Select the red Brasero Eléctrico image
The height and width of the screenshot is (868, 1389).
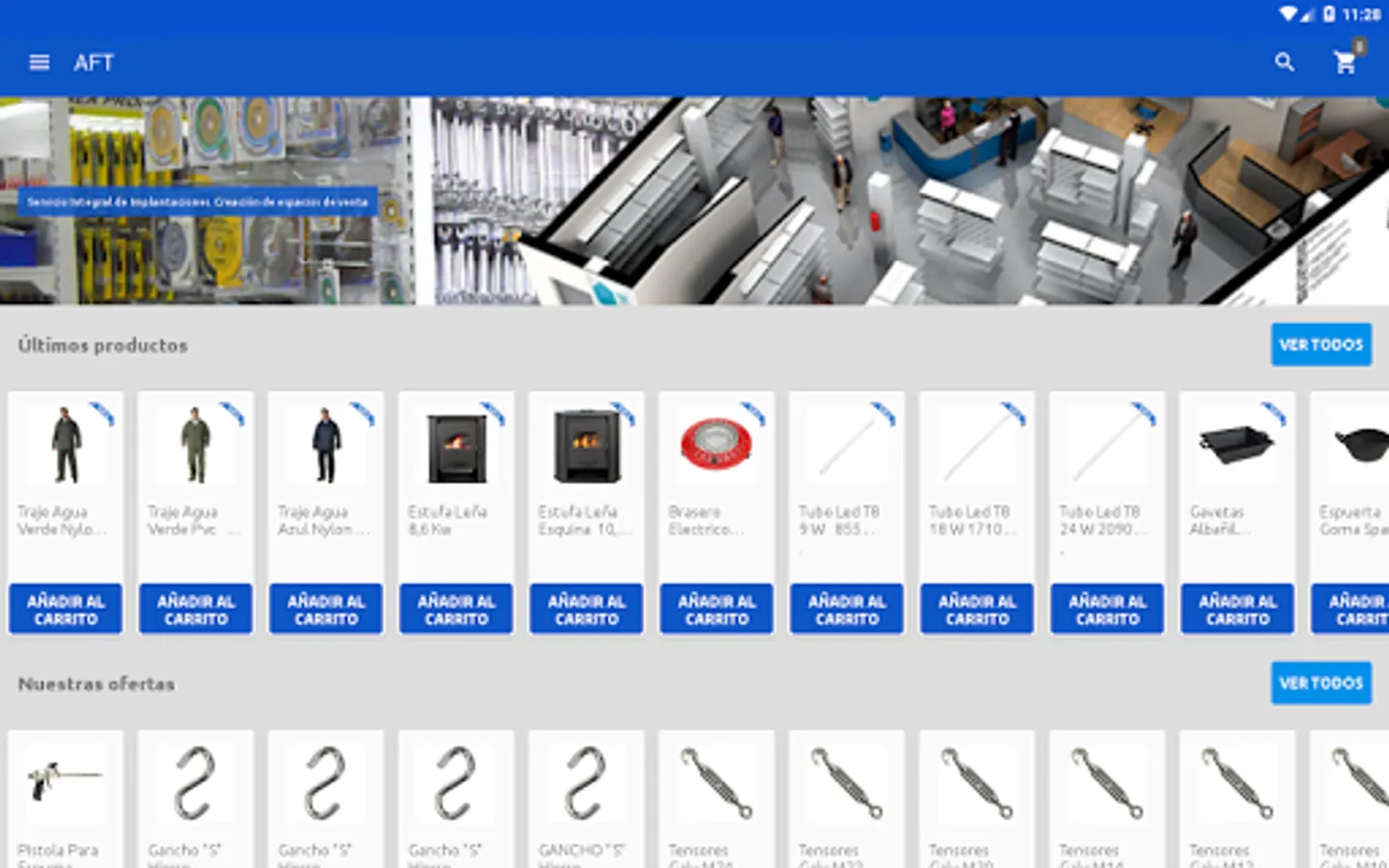[x=716, y=444]
